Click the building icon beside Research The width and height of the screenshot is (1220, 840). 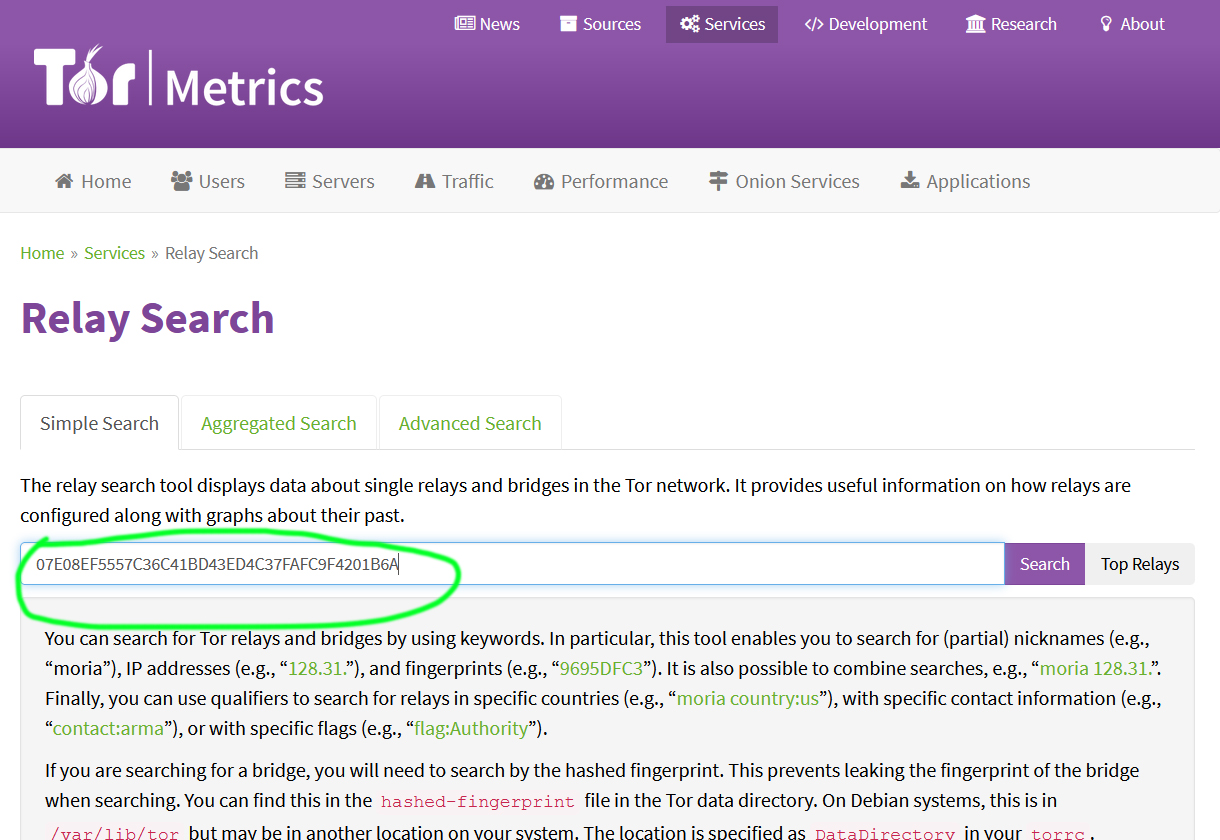click(975, 24)
